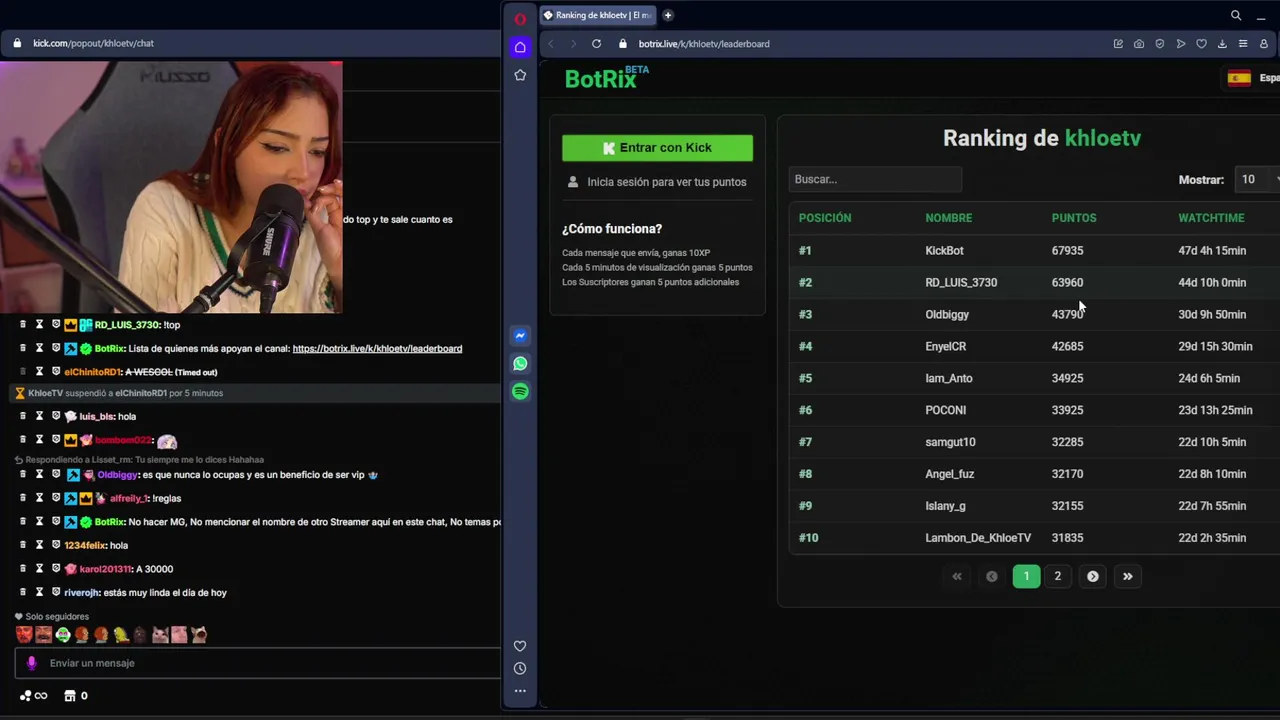Jump to last leaderboard page

1127,576
